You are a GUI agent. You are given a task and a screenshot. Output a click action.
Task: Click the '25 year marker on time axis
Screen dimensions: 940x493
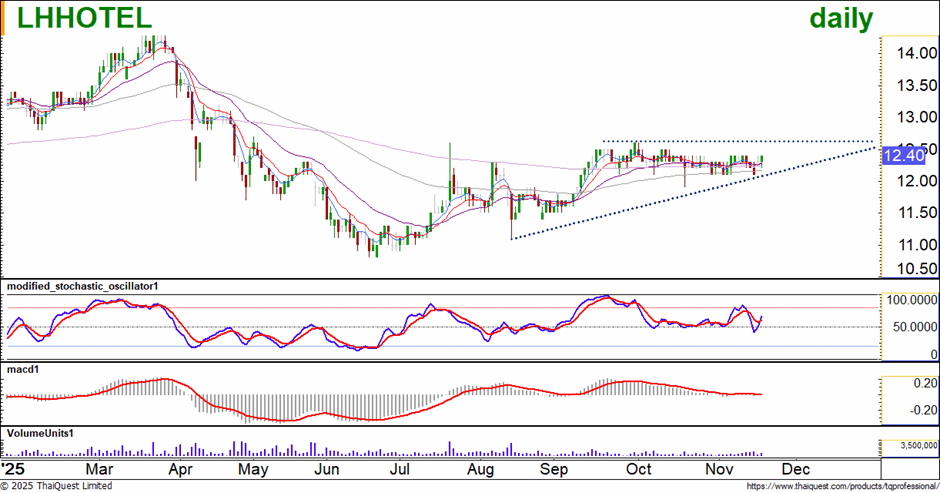coord(14,468)
